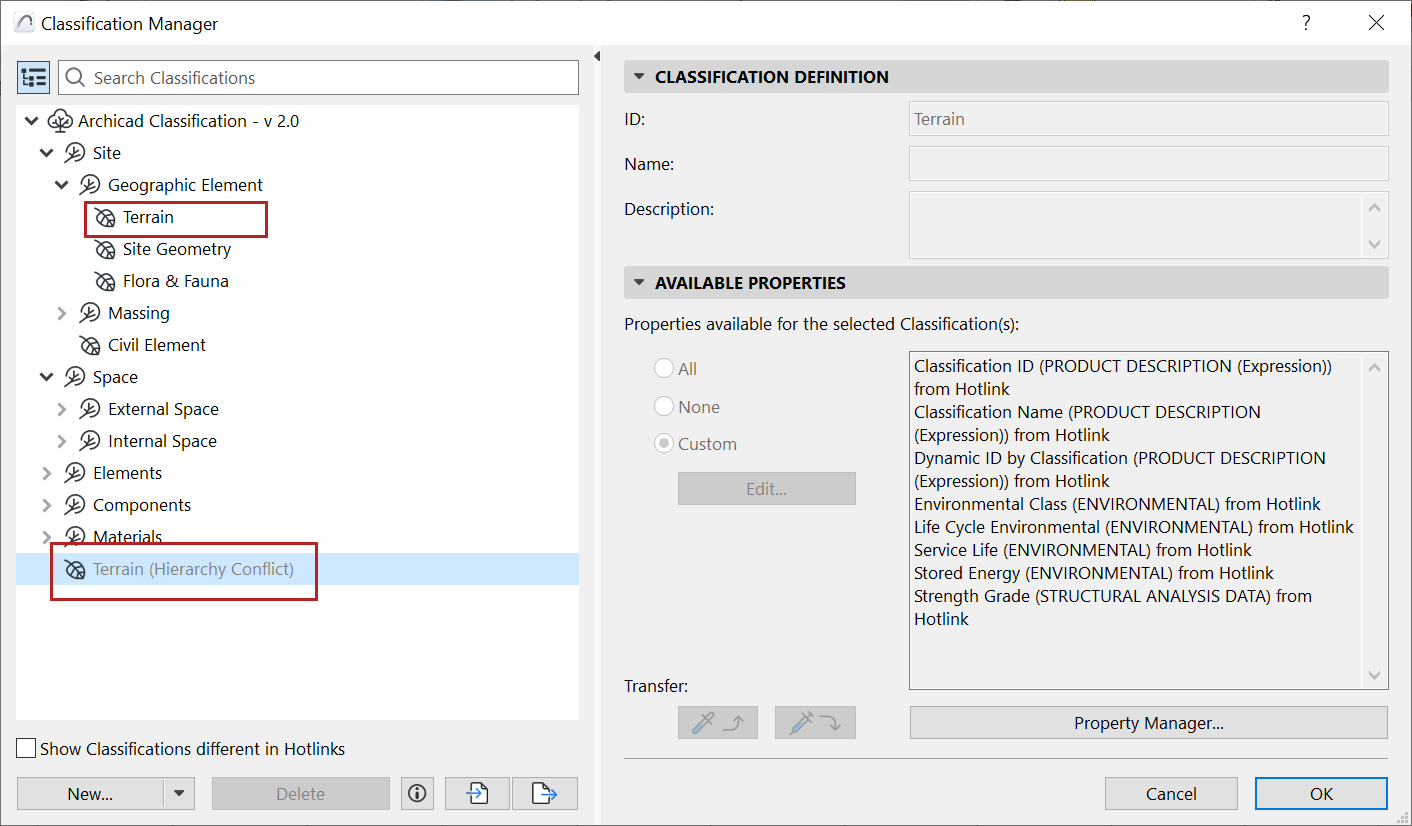Click the Site branch icon
The width and height of the screenshot is (1412, 826).
(75, 153)
